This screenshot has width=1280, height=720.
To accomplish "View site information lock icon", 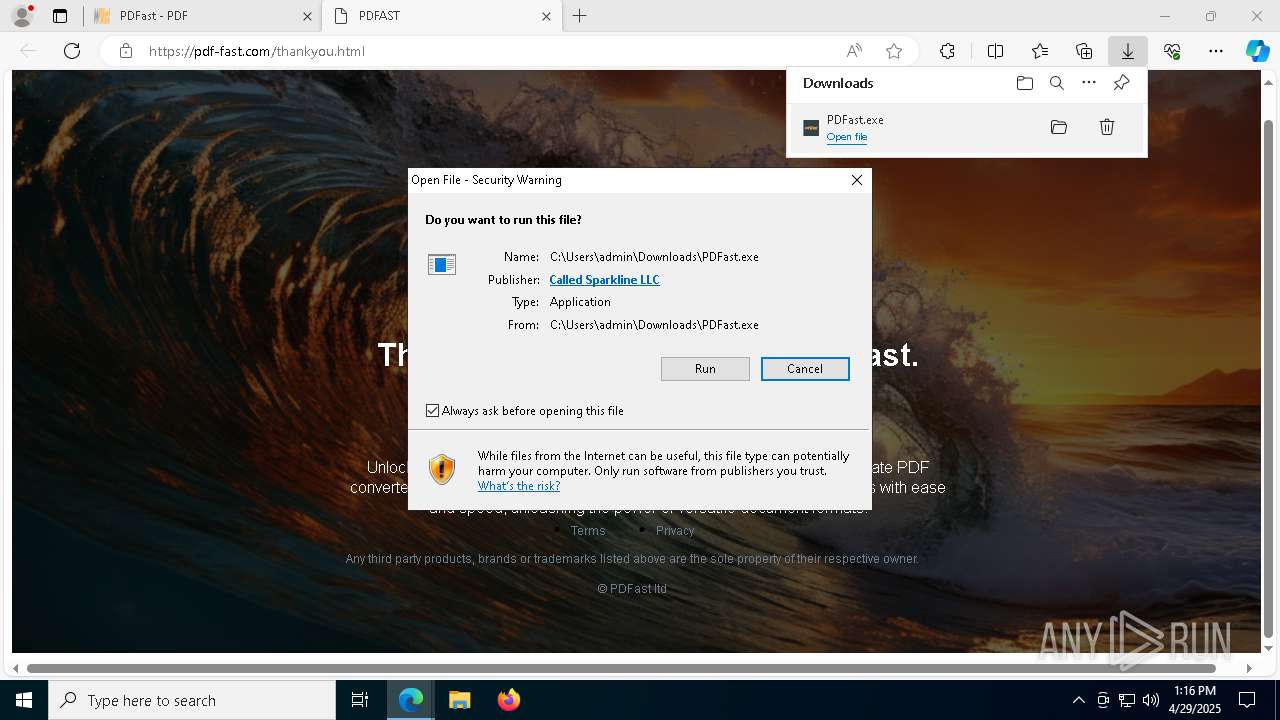I will 126,51.
